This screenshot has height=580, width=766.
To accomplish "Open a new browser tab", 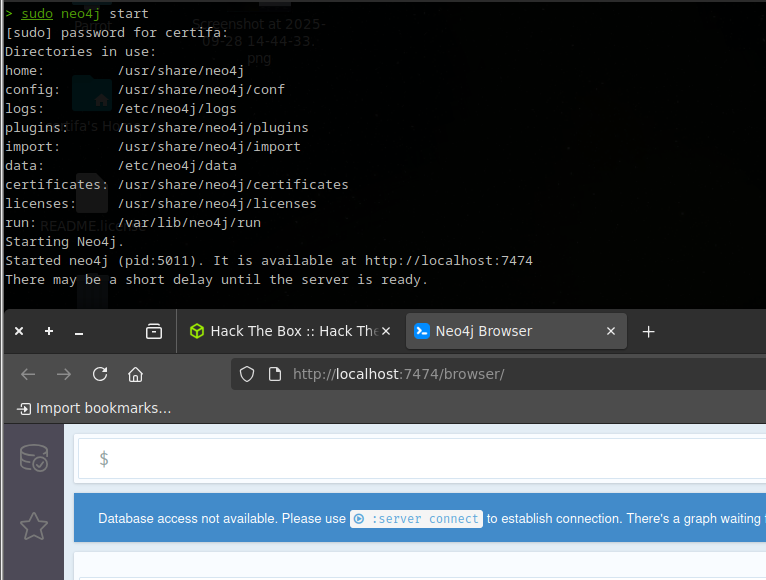I will (x=648, y=332).
